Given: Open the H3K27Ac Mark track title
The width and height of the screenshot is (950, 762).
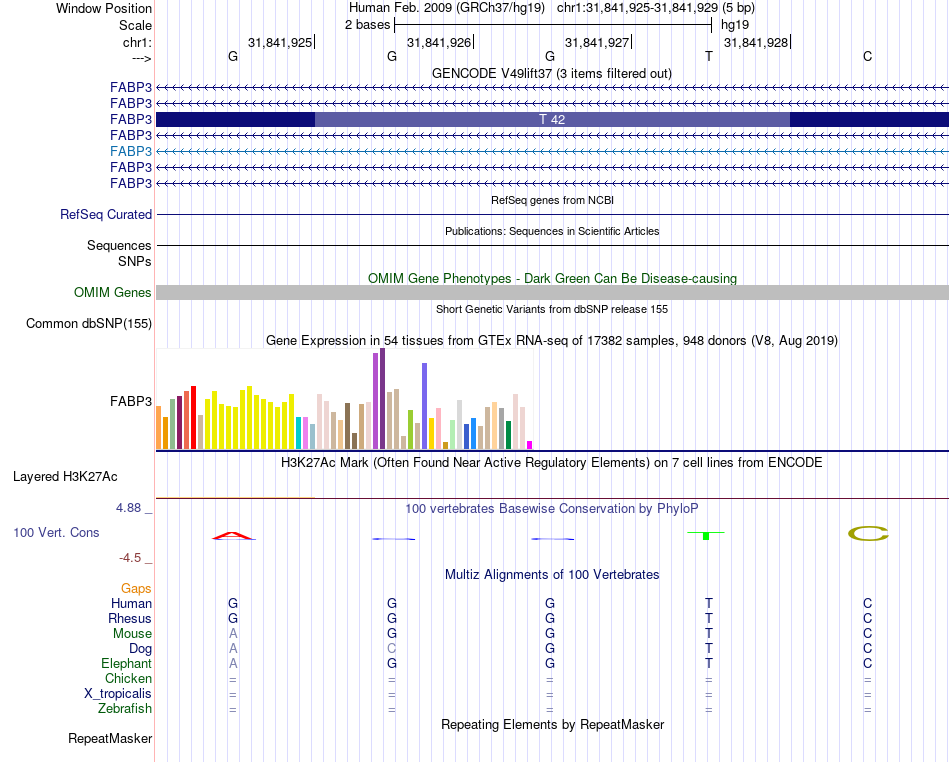Looking at the screenshot, I should [552, 463].
